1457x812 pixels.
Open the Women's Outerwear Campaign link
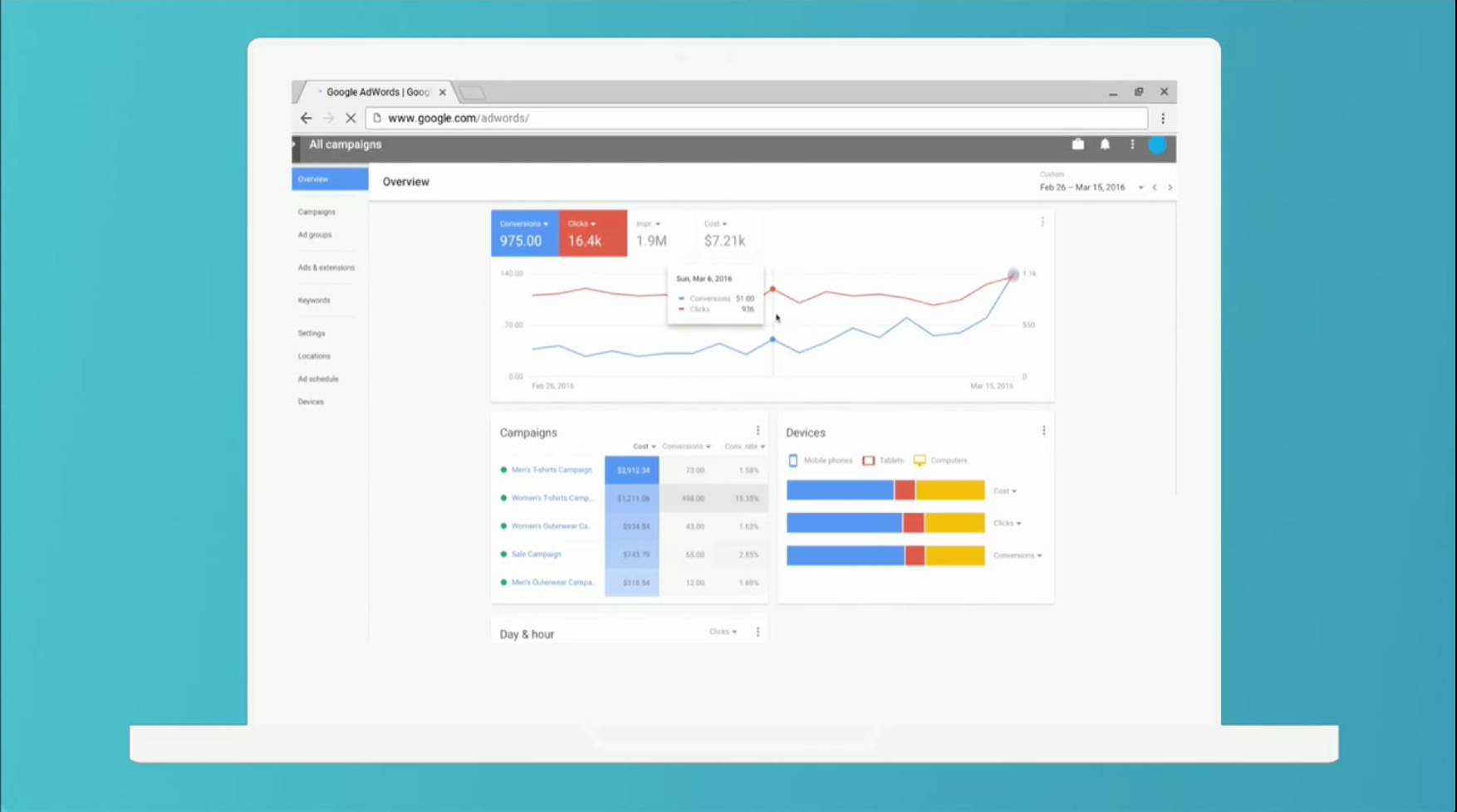click(x=552, y=526)
